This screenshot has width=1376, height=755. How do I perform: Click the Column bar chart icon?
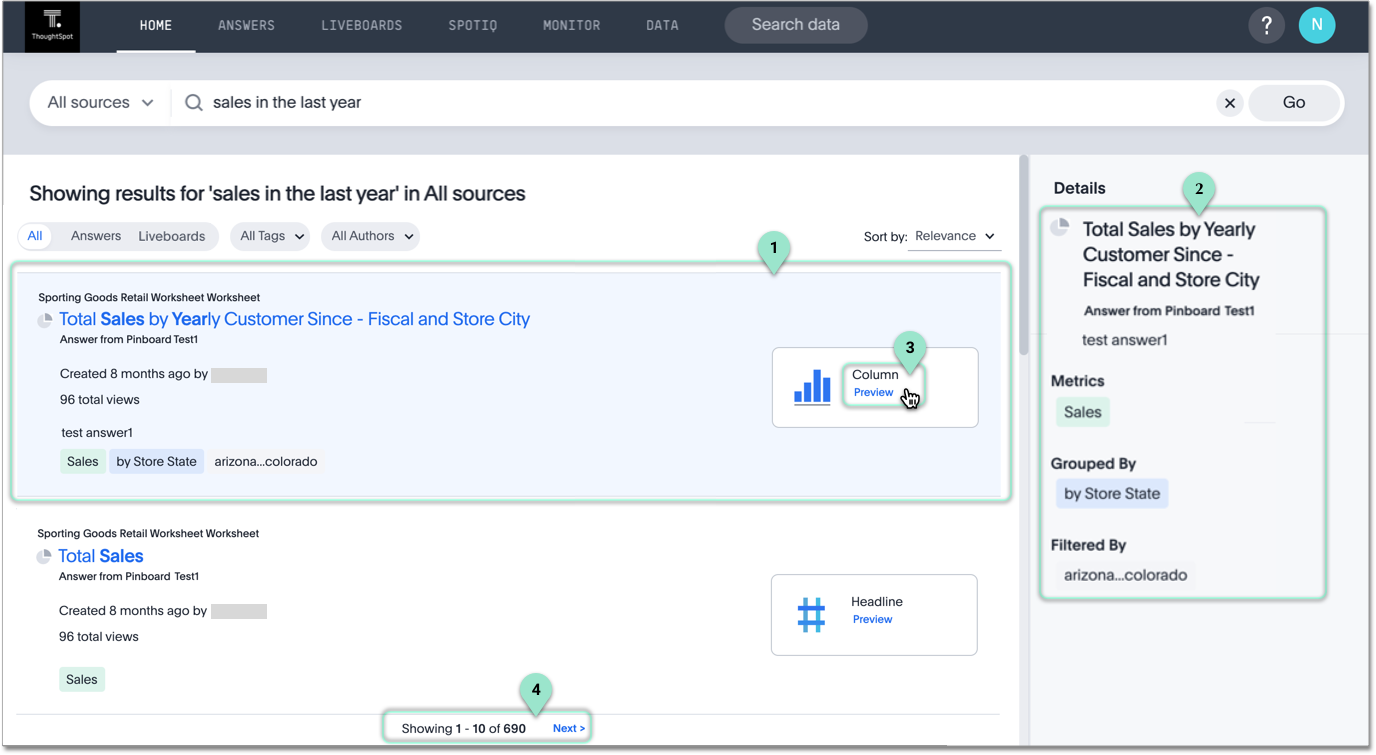coord(812,387)
